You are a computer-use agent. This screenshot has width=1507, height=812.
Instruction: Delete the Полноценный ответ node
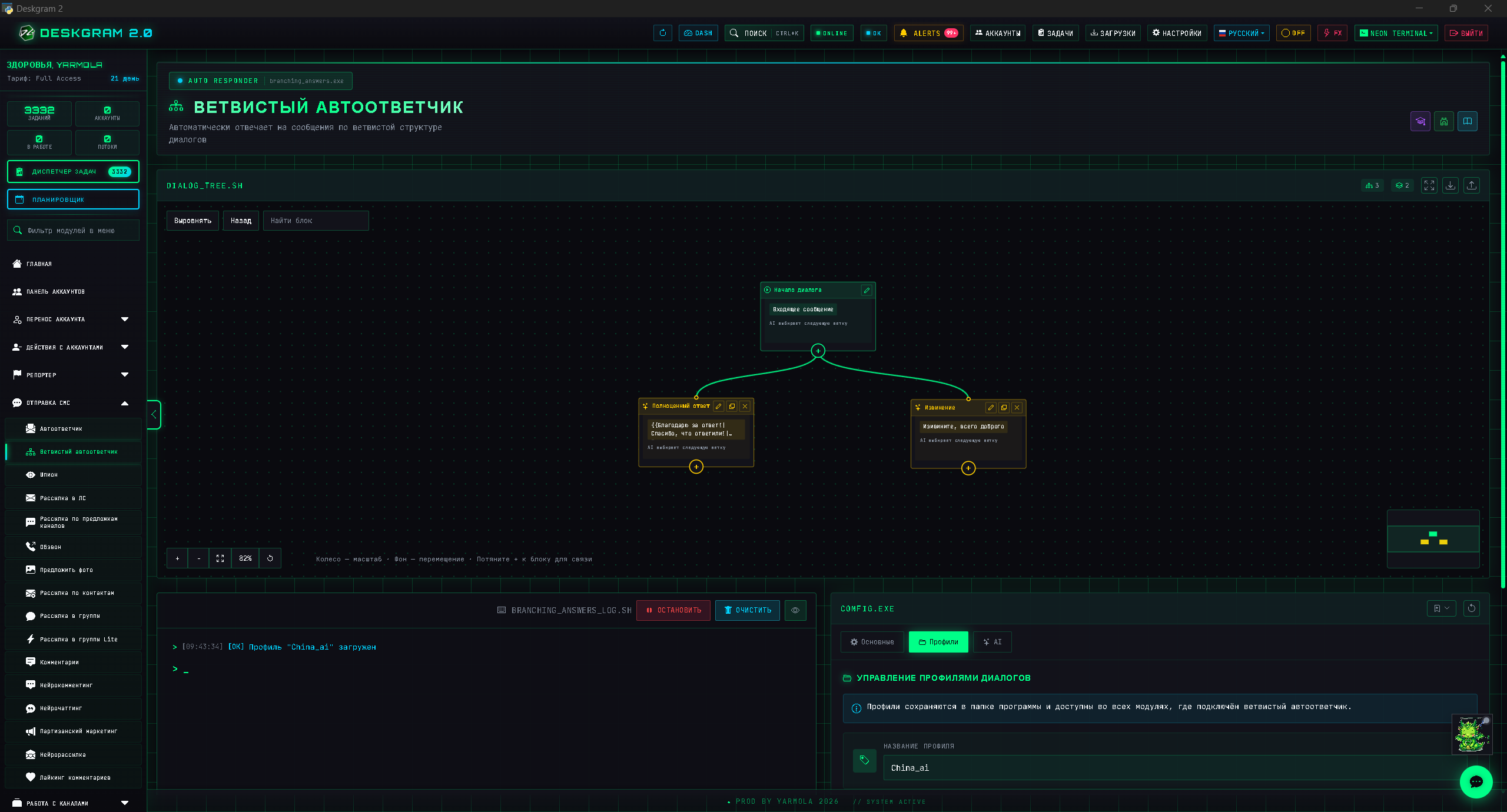coord(745,406)
